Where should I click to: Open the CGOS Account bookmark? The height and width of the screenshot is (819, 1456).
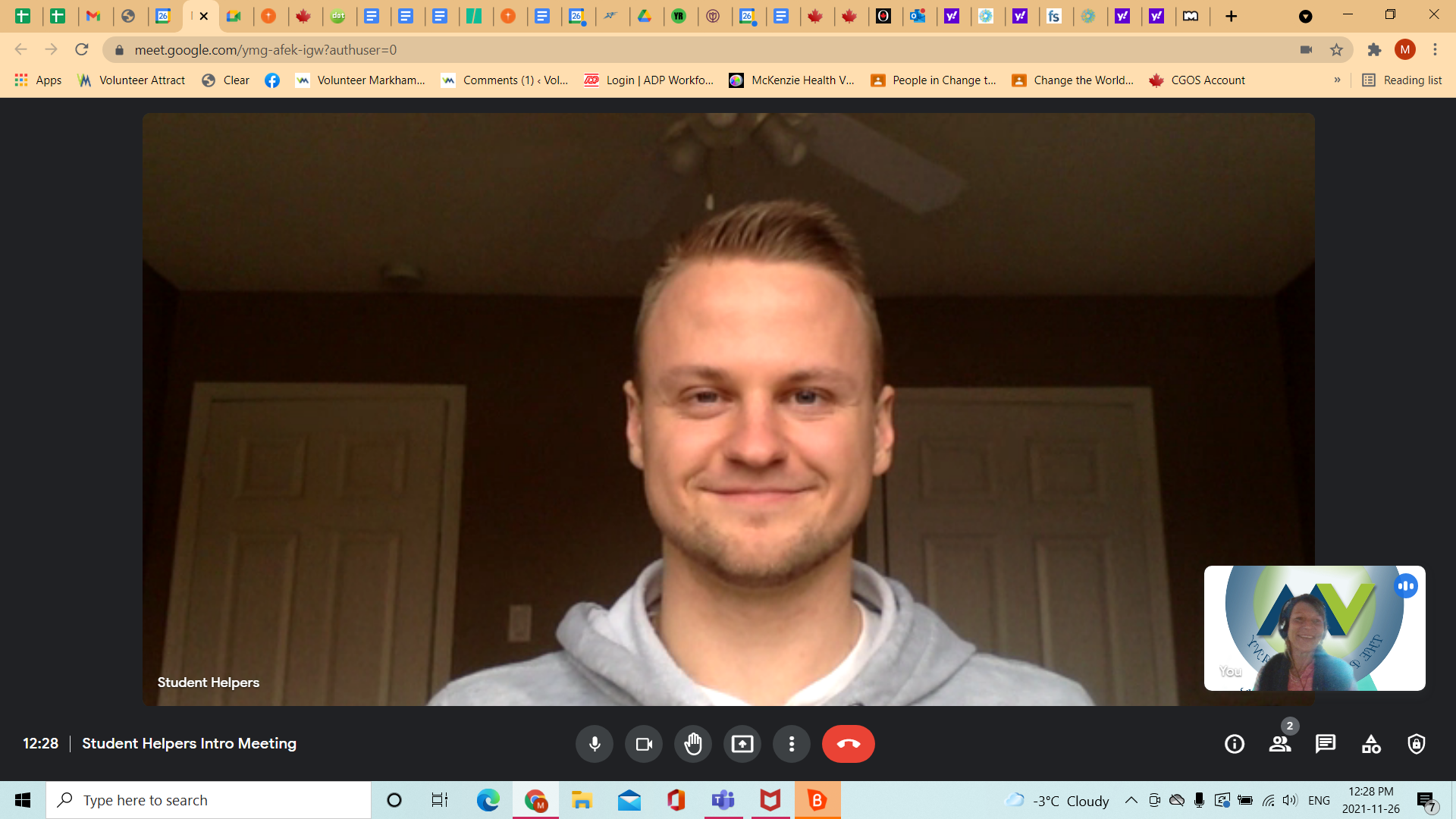1198,80
